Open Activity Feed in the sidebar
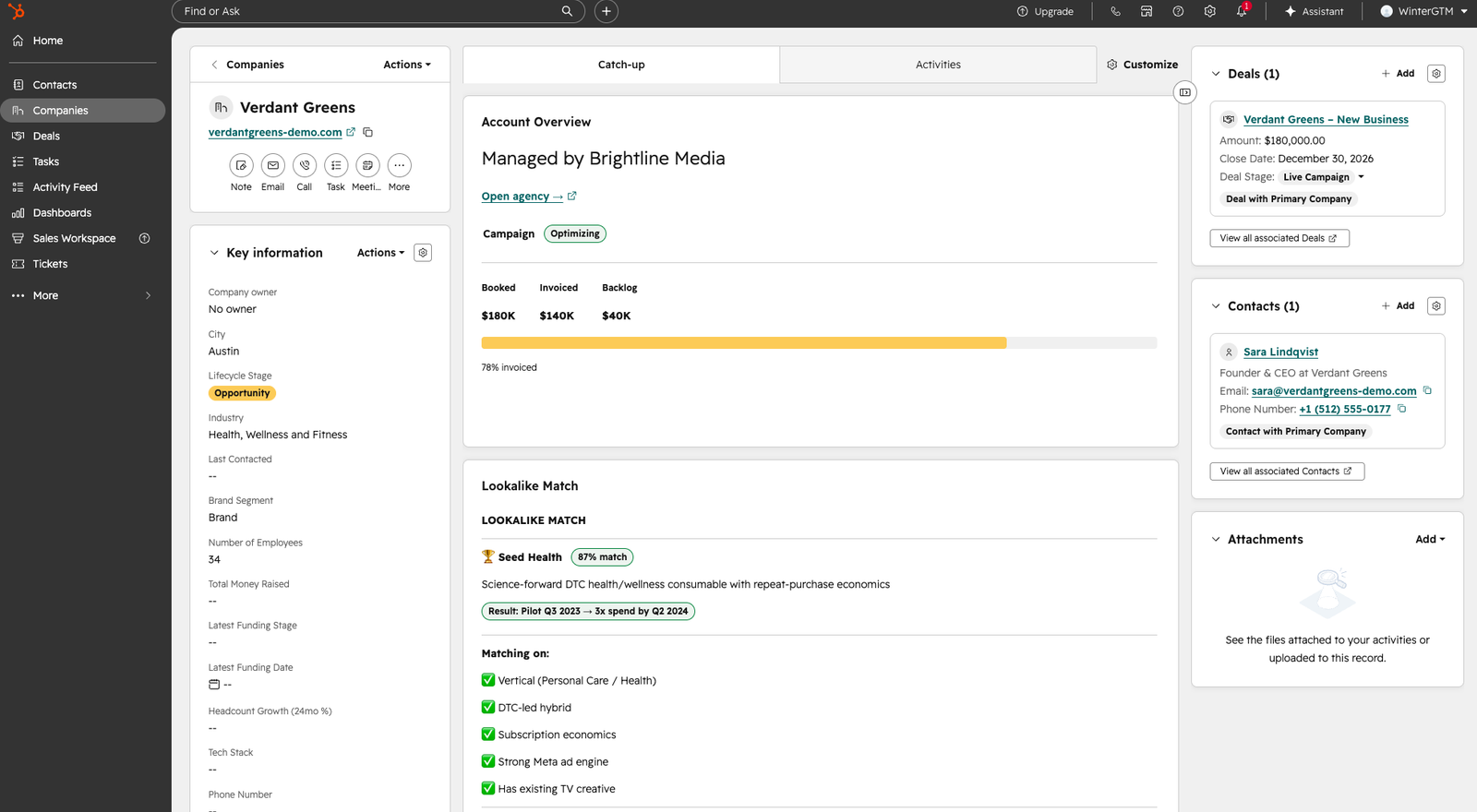The width and height of the screenshot is (1477, 812). pos(83,187)
